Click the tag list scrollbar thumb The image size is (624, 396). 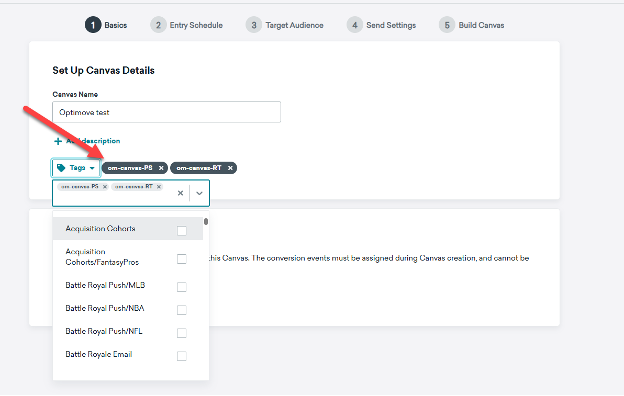pos(206,221)
